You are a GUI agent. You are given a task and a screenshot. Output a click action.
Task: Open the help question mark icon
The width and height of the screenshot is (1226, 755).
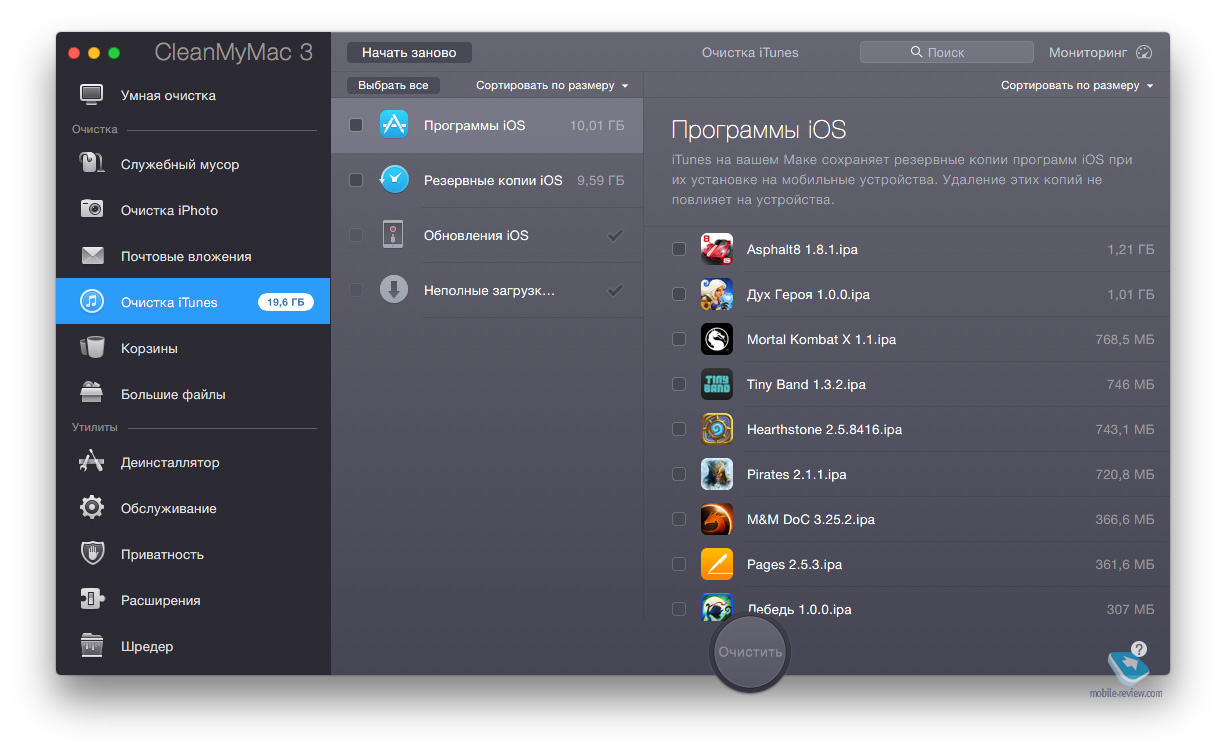point(1138,648)
